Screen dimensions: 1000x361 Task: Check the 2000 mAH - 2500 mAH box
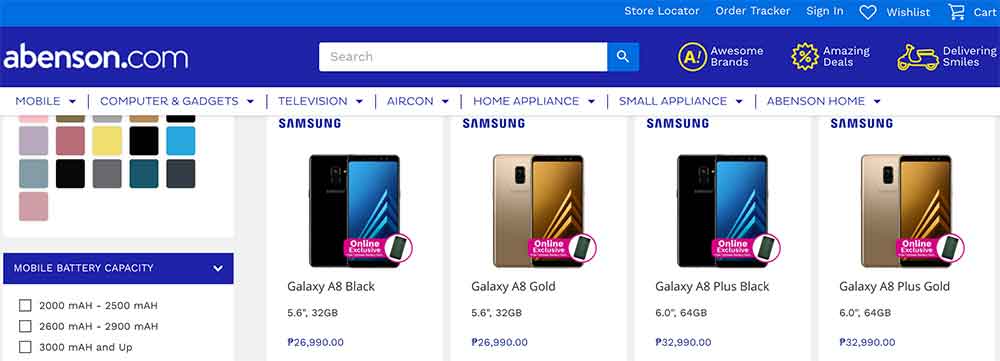click(x=25, y=305)
